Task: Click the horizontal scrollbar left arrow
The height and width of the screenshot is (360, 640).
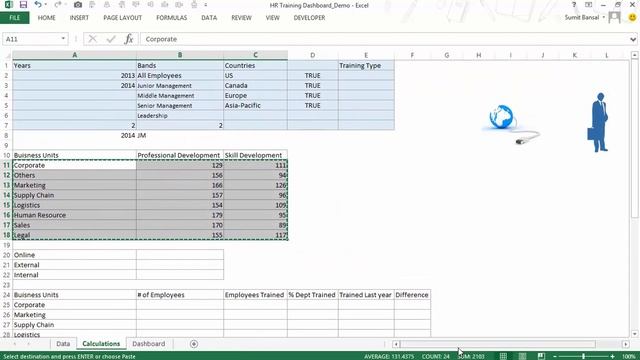Action: tap(396, 344)
